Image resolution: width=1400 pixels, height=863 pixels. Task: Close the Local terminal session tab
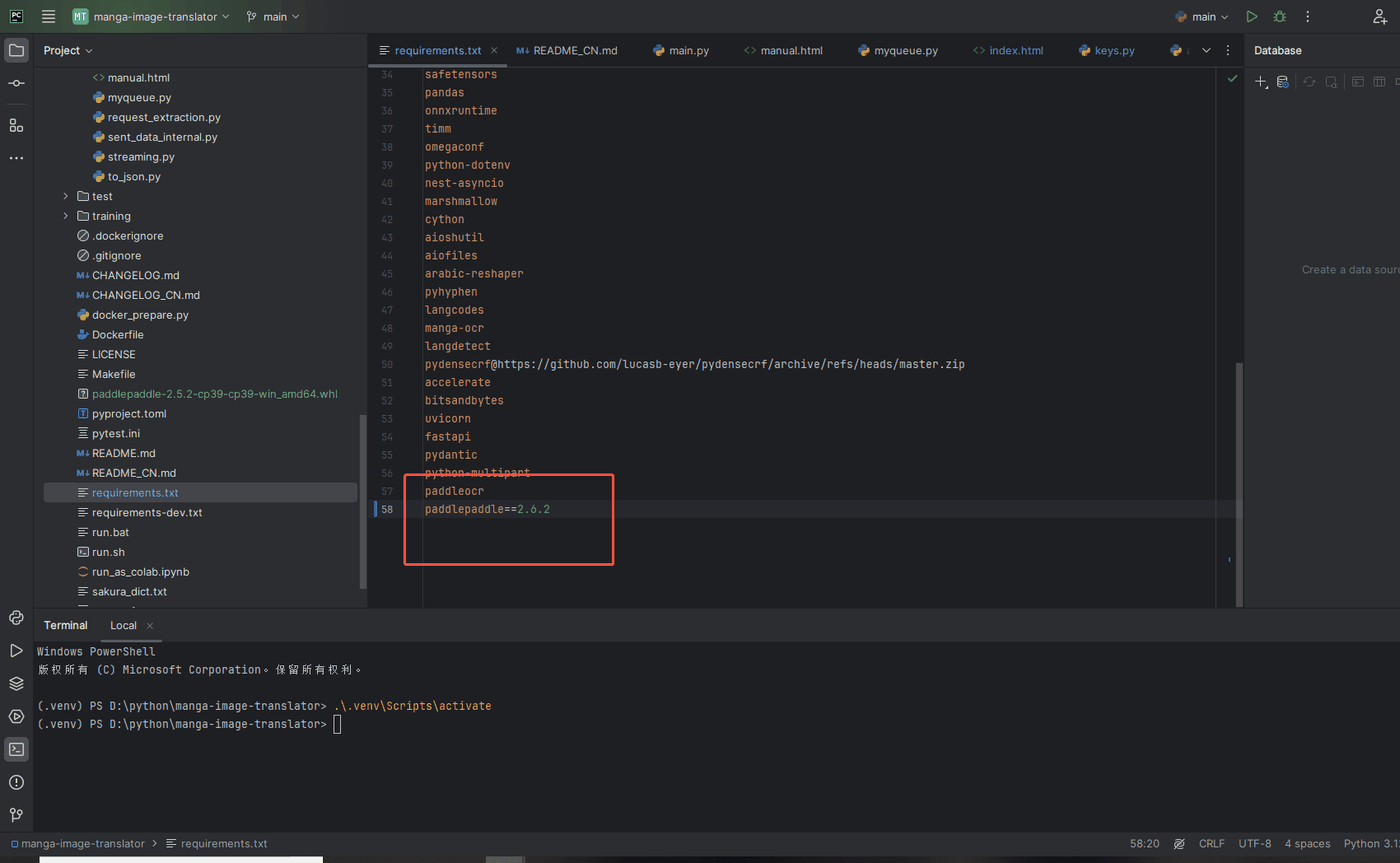[150, 625]
